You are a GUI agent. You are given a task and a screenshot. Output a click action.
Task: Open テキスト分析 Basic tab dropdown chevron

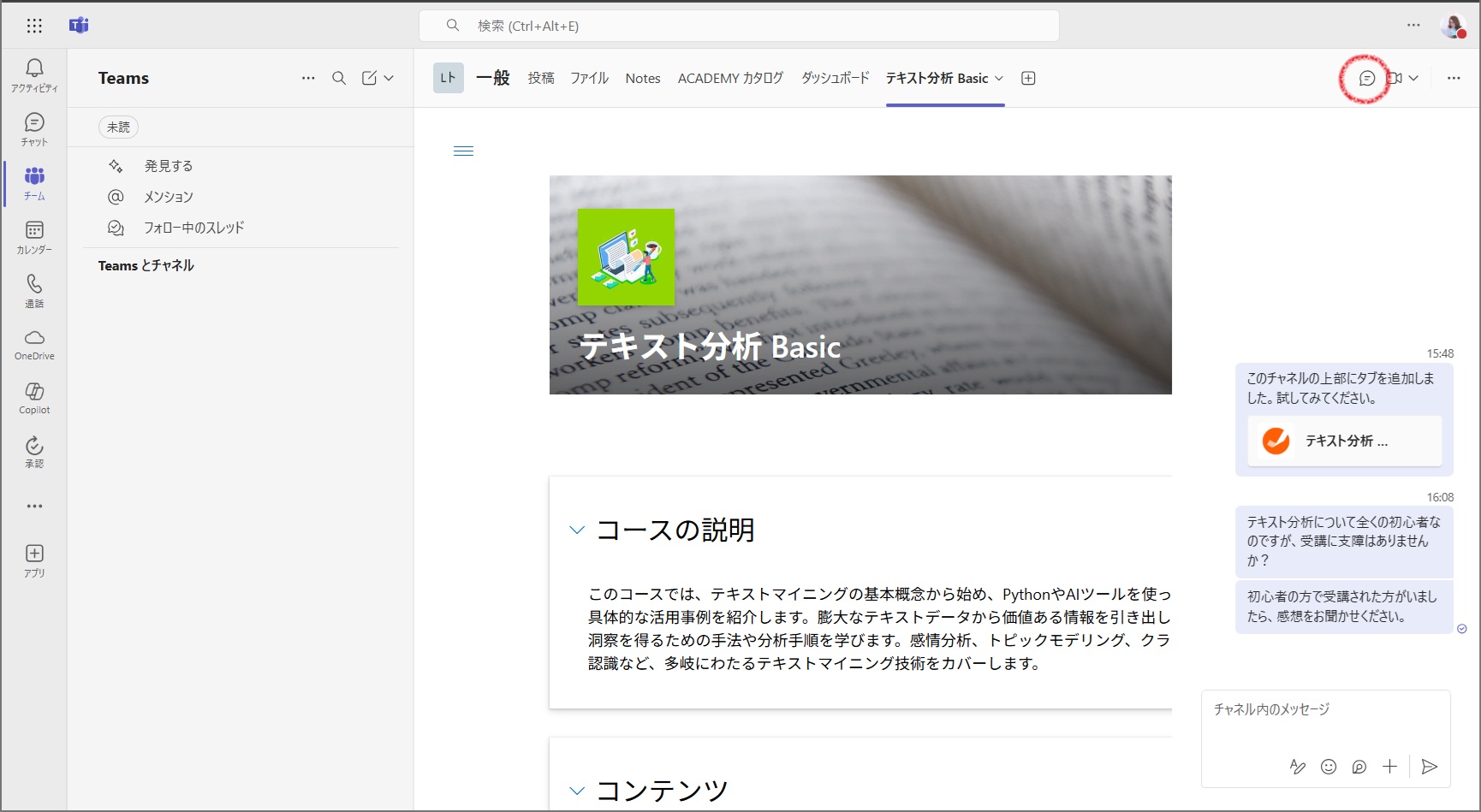(999, 78)
